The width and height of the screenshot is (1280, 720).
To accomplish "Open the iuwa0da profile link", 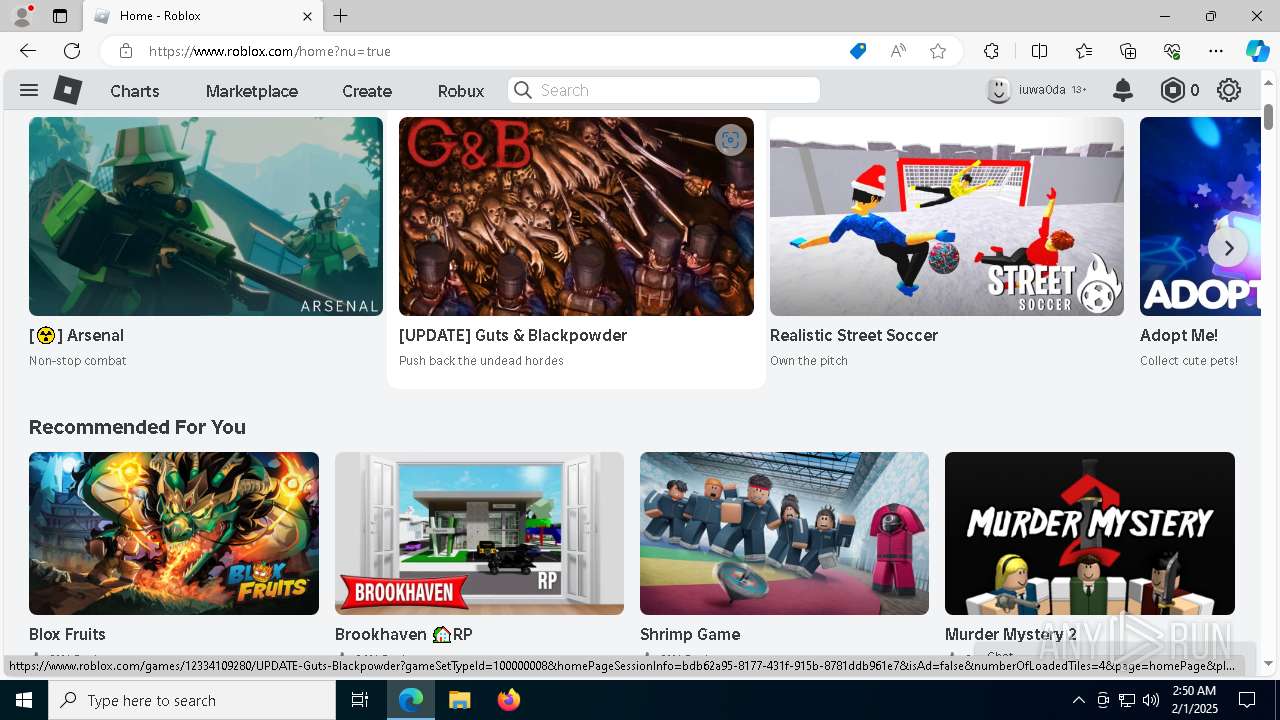I will point(1042,90).
